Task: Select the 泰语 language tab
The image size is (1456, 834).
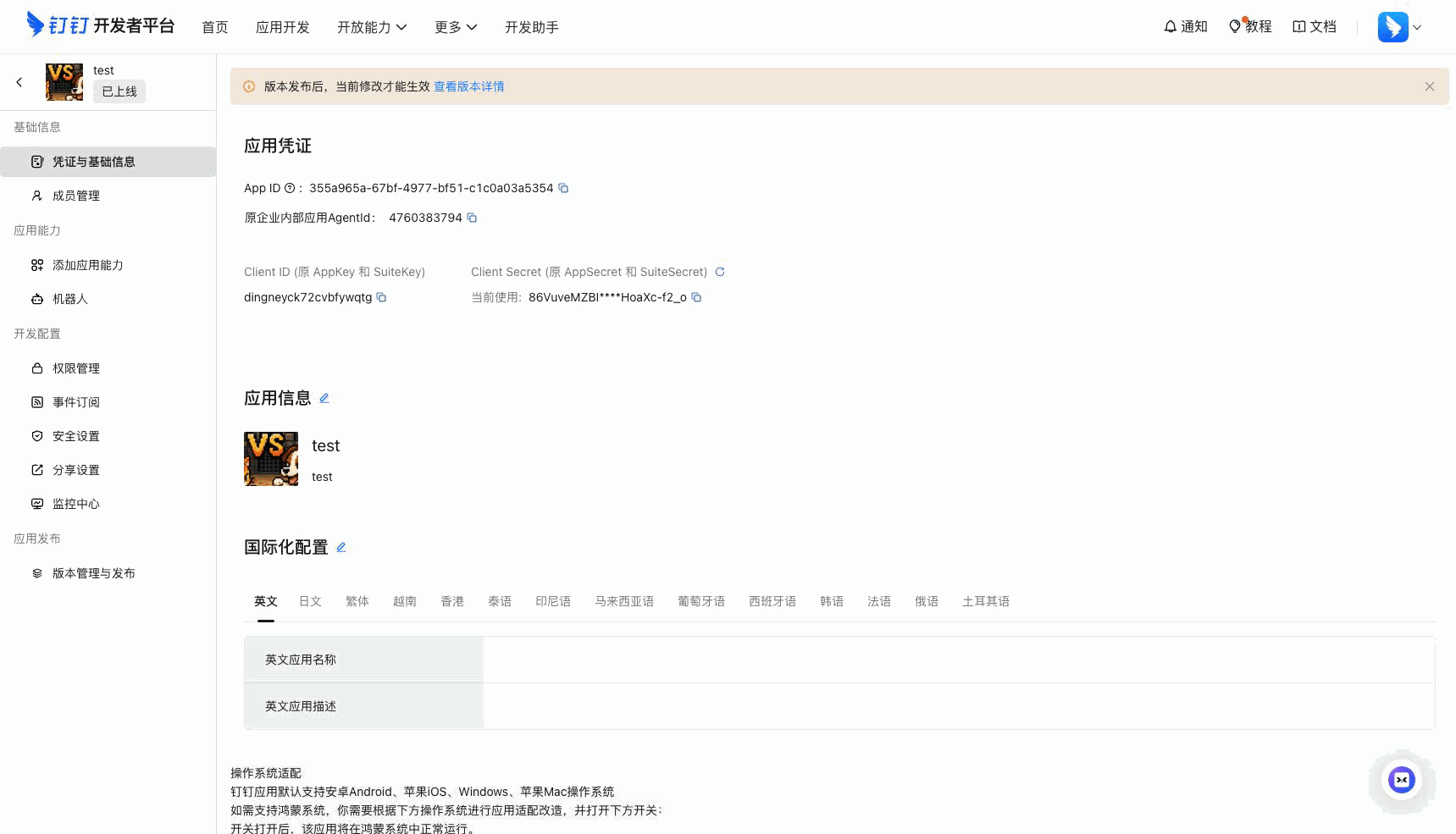Action: (x=500, y=601)
